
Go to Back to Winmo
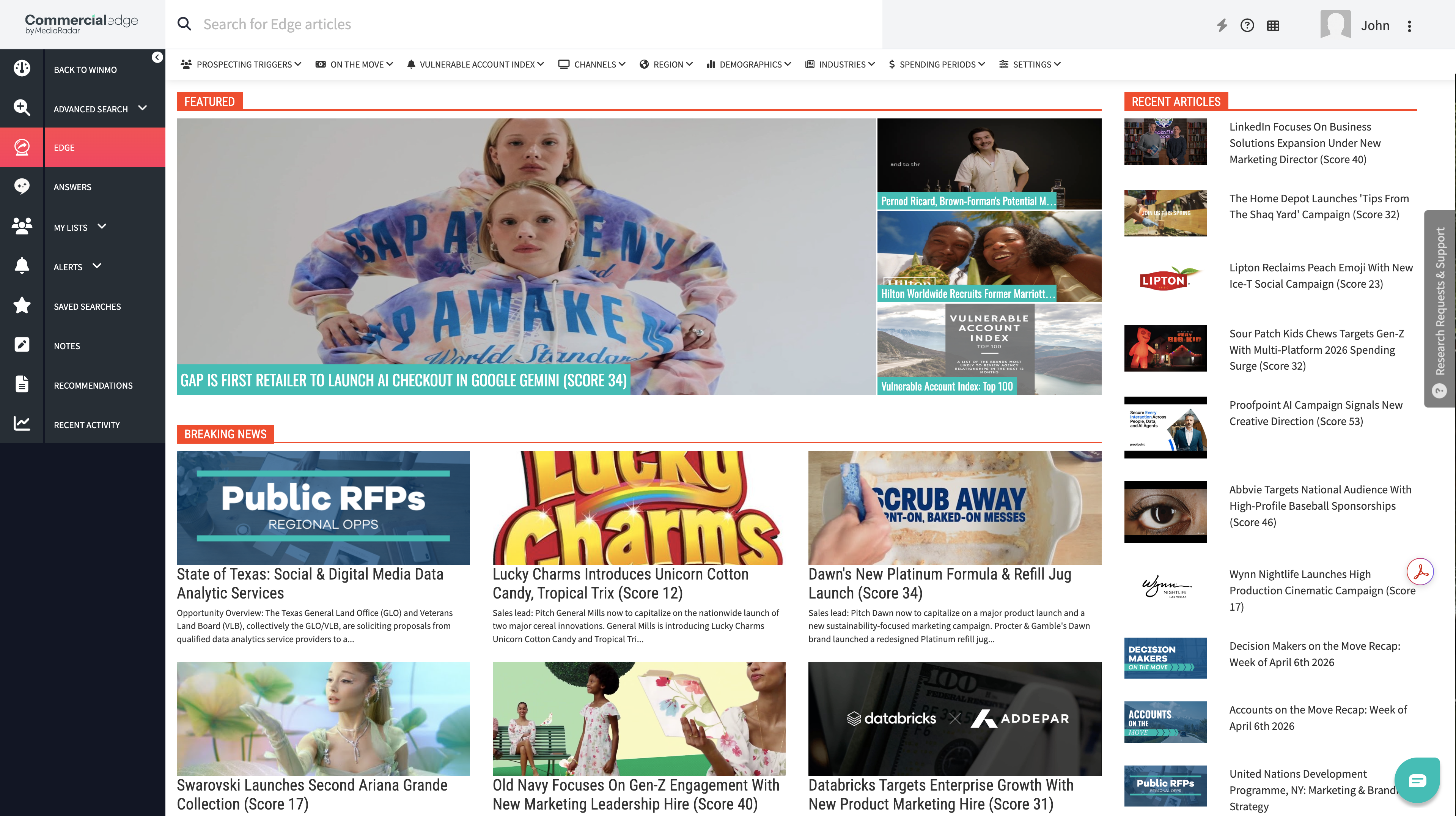85,69
